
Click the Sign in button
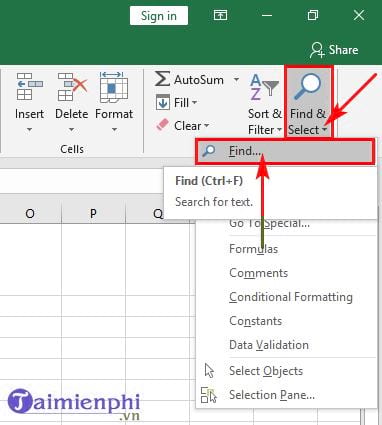coord(159,16)
